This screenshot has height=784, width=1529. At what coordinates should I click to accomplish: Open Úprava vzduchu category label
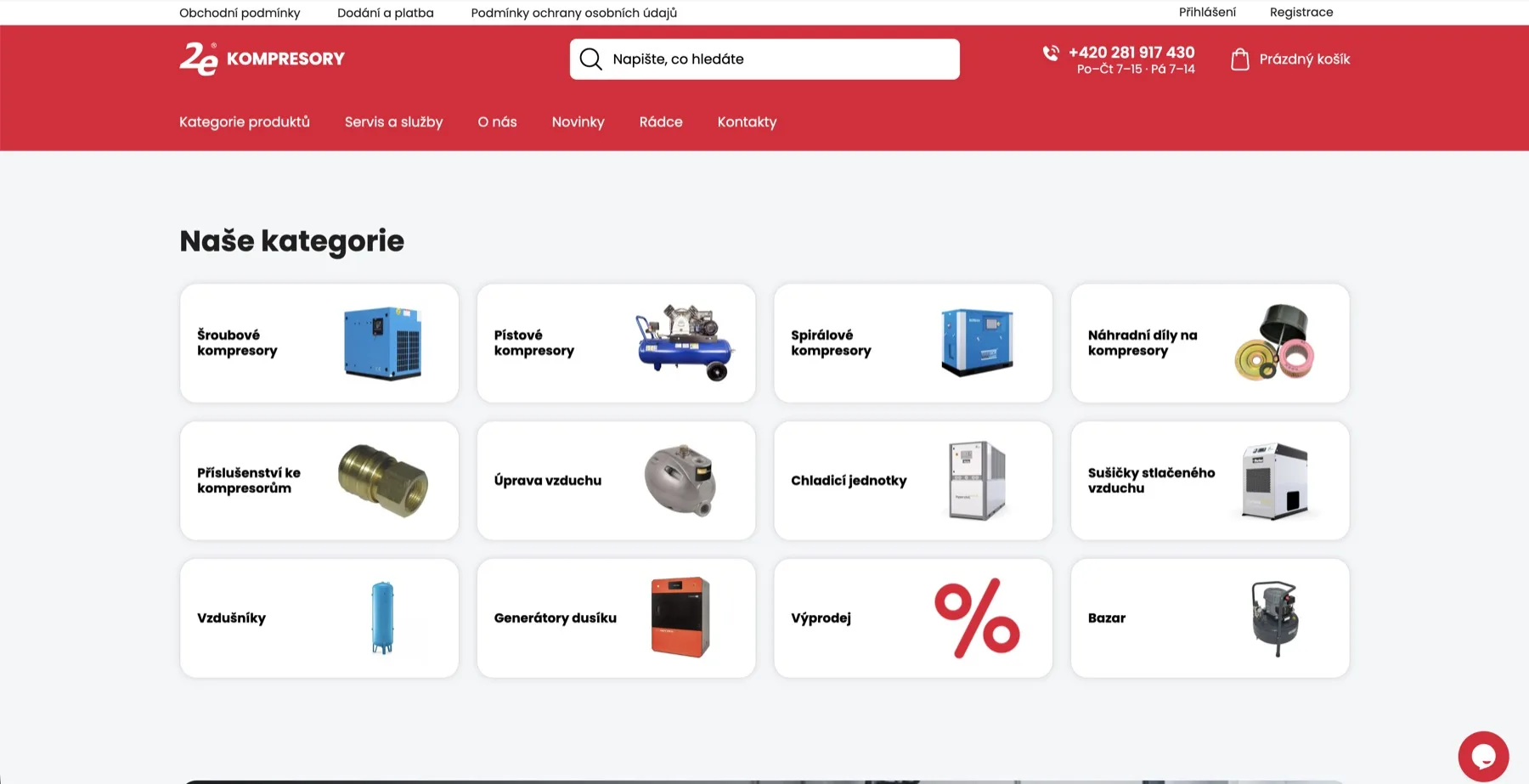coord(548,481)
